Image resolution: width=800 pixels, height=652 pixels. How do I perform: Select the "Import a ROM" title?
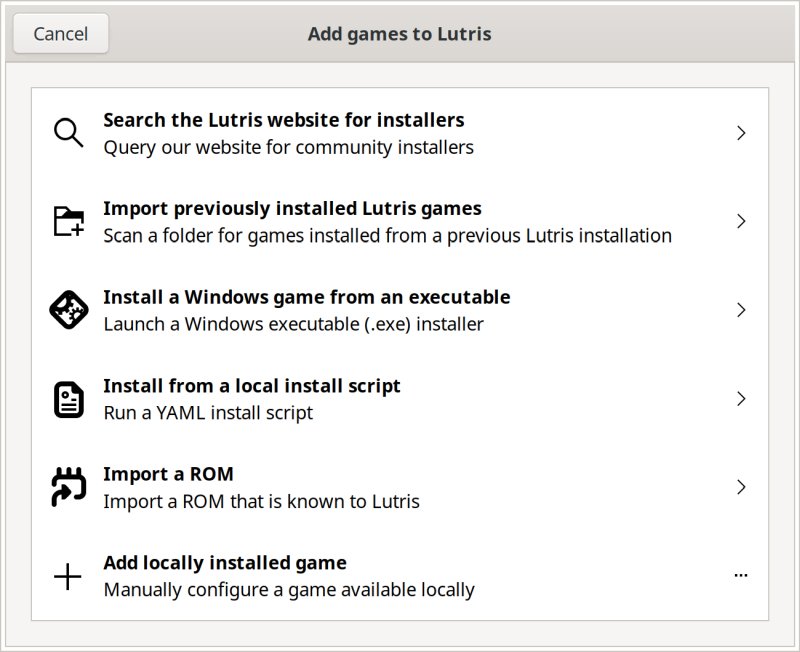point(168,474)
